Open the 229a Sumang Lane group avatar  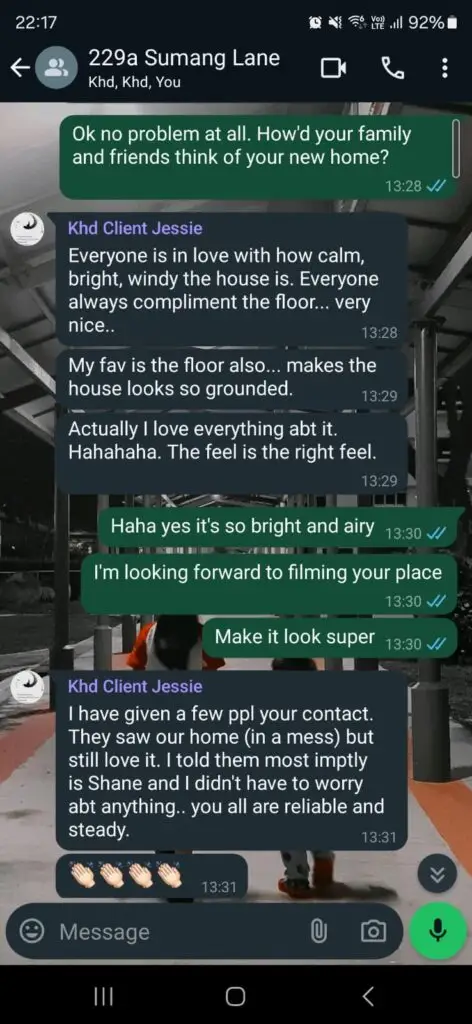point(57,67)
